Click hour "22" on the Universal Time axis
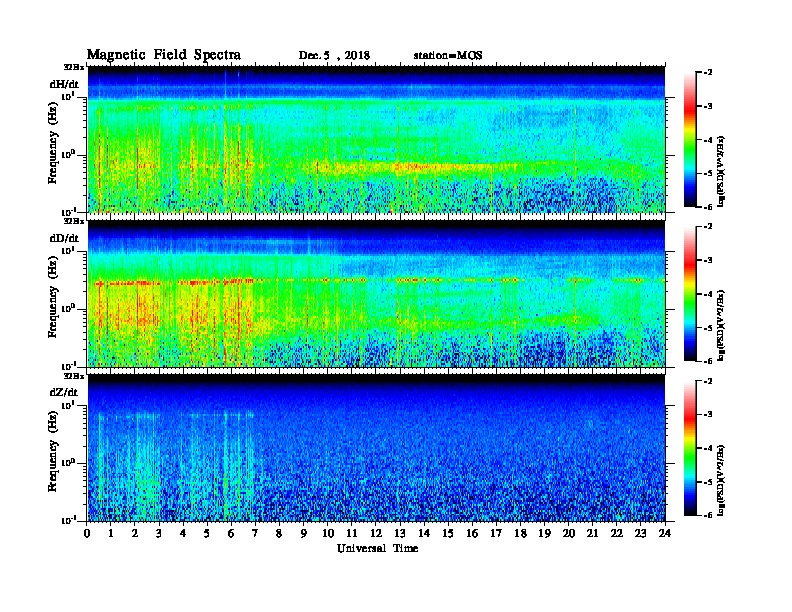This screenshot has width=792, height=612. (x=617, y=533)
